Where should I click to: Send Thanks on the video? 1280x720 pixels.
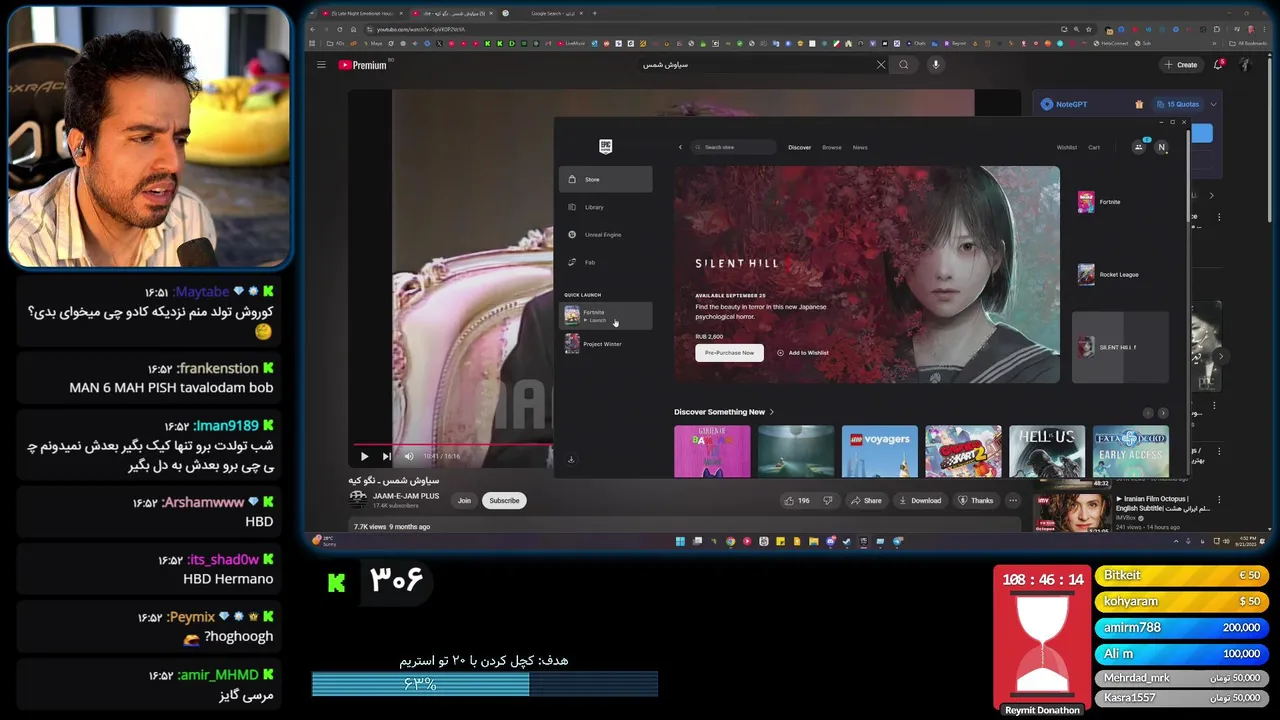tap(976, 500)
